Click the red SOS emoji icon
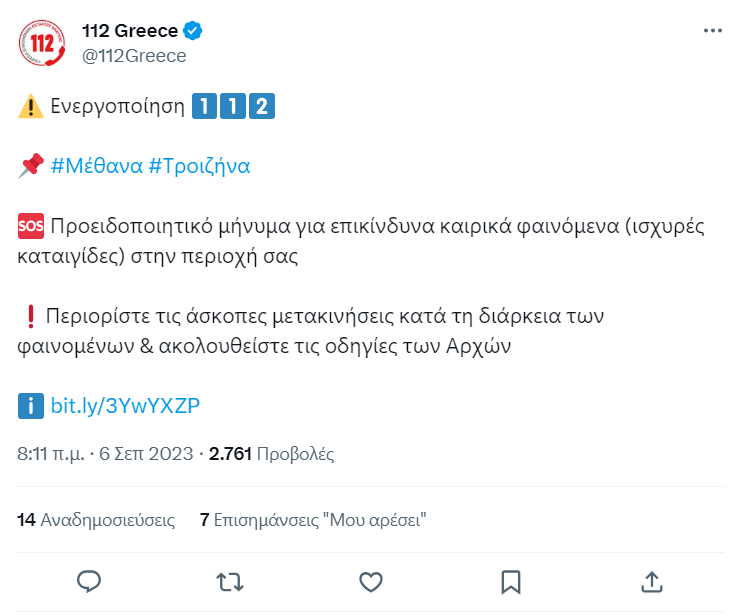Image resolution: width=741 pixels, height=616 pixels. [31, 226]
